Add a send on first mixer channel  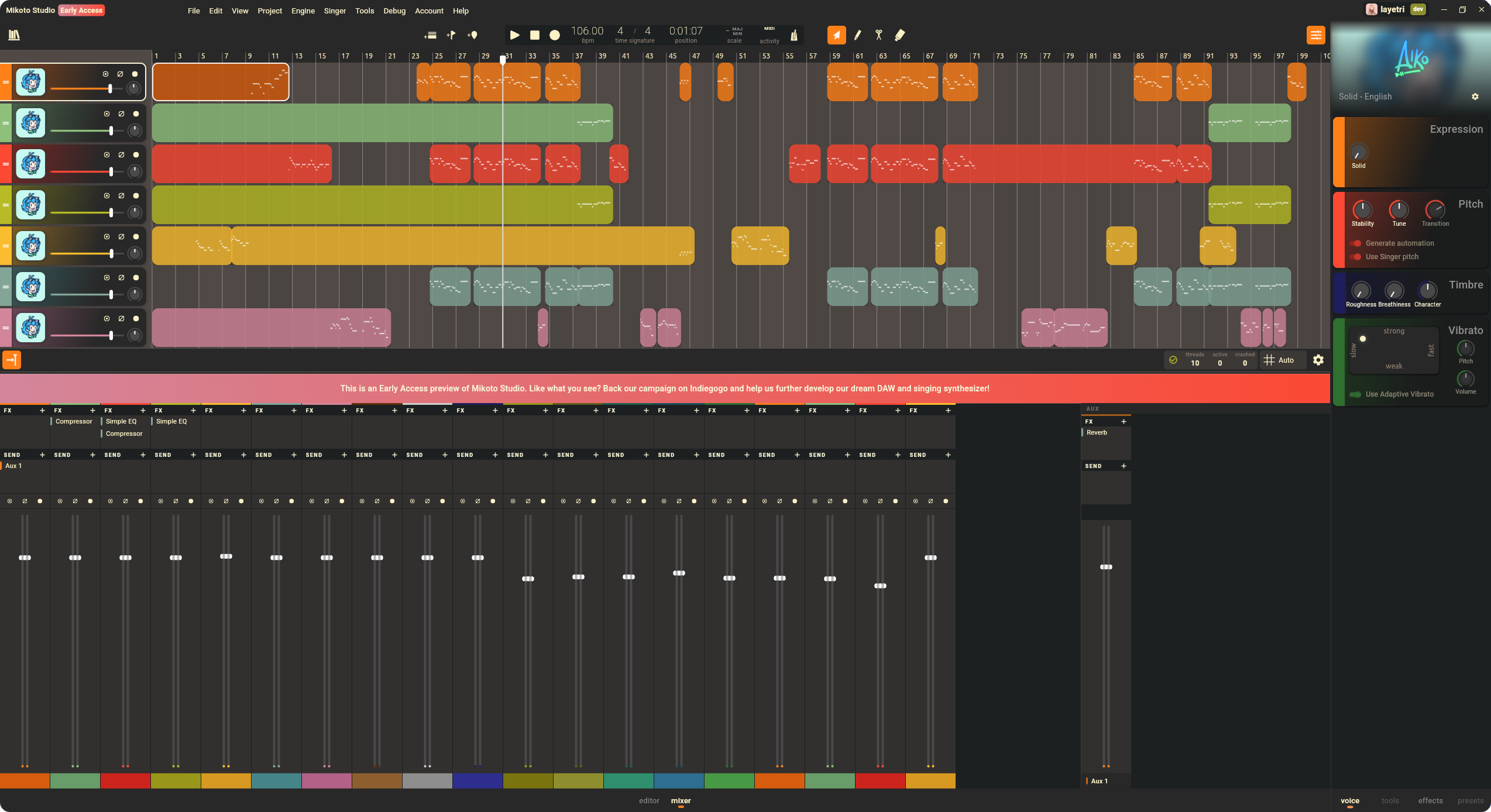coord(42,455)
